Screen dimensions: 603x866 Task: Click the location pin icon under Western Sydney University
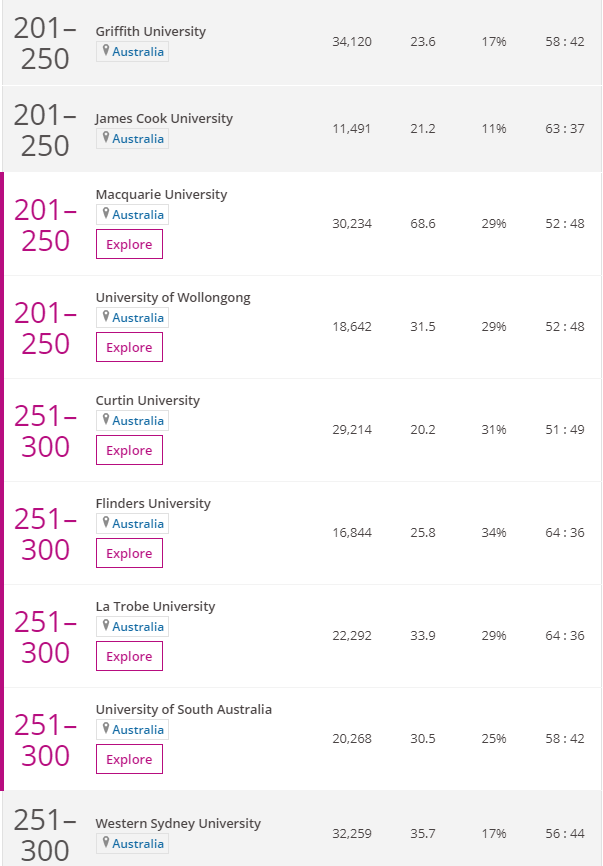tap(105, 843)
